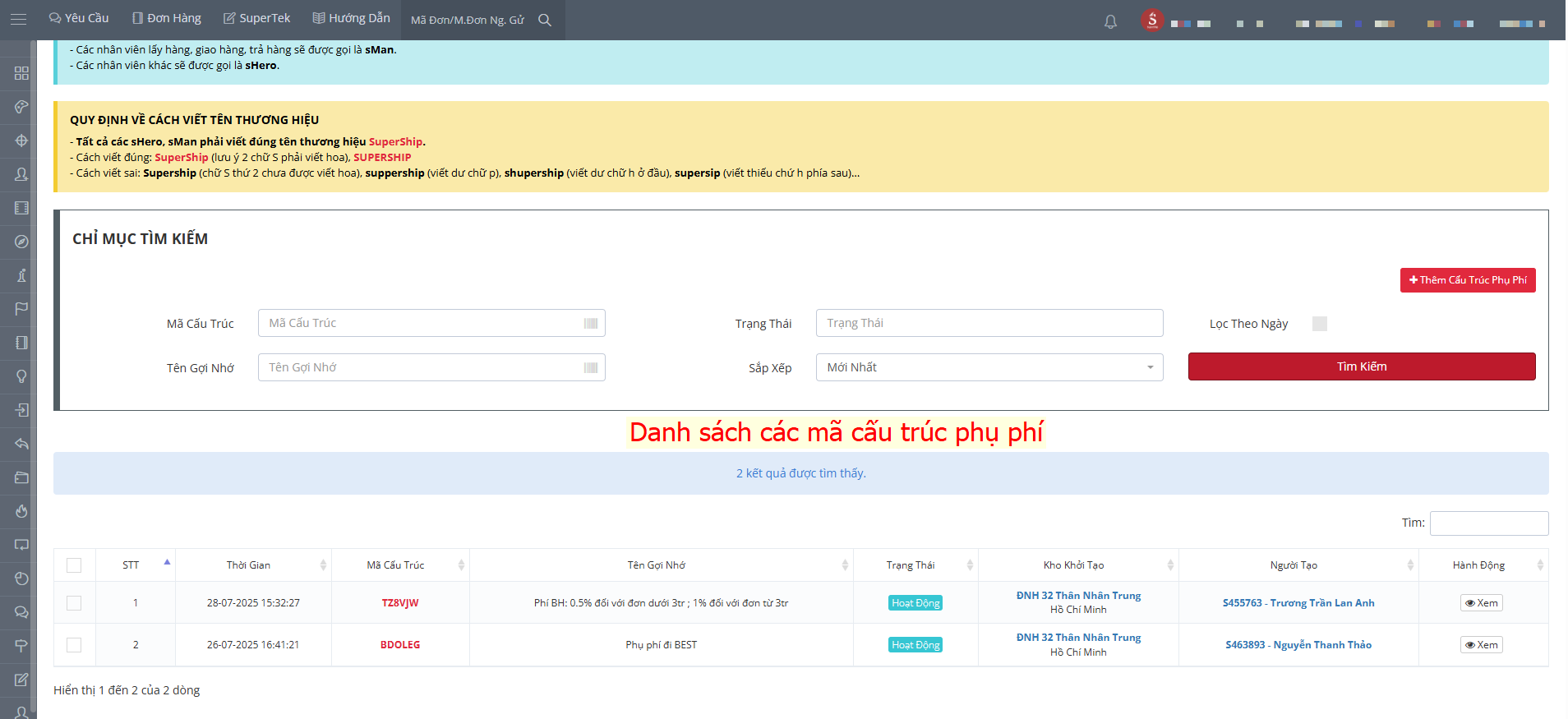Click the text Phụ phí đi BEST
The width and height of the screenshot is (1568, 719).
pyautogui.click(x=662, y=645)
